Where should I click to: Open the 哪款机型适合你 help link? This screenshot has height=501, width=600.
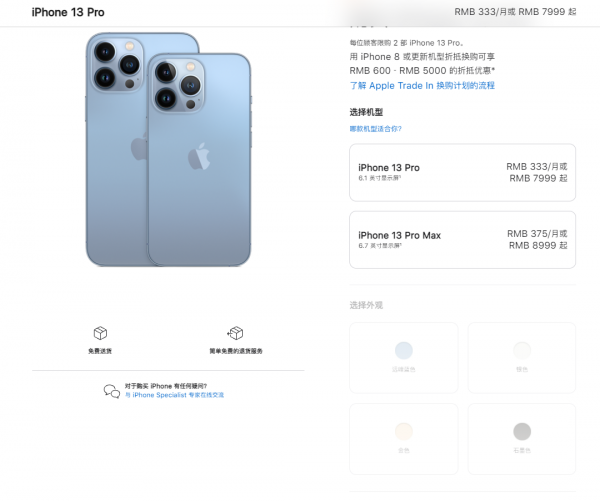click(375, 129)
